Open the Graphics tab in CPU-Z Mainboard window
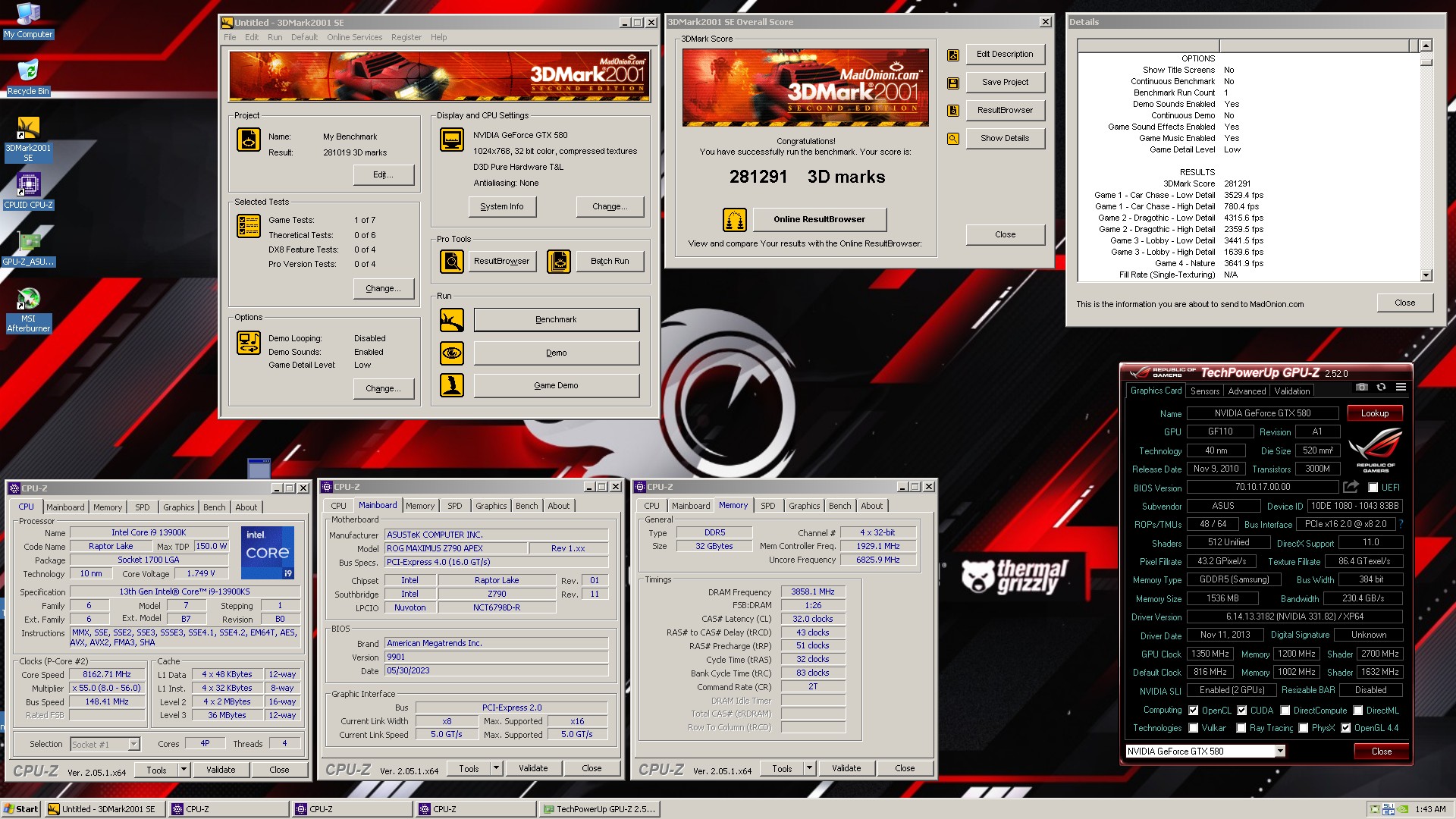The height and width of the screenshot is (819, 1456). [x=491, y=506]
